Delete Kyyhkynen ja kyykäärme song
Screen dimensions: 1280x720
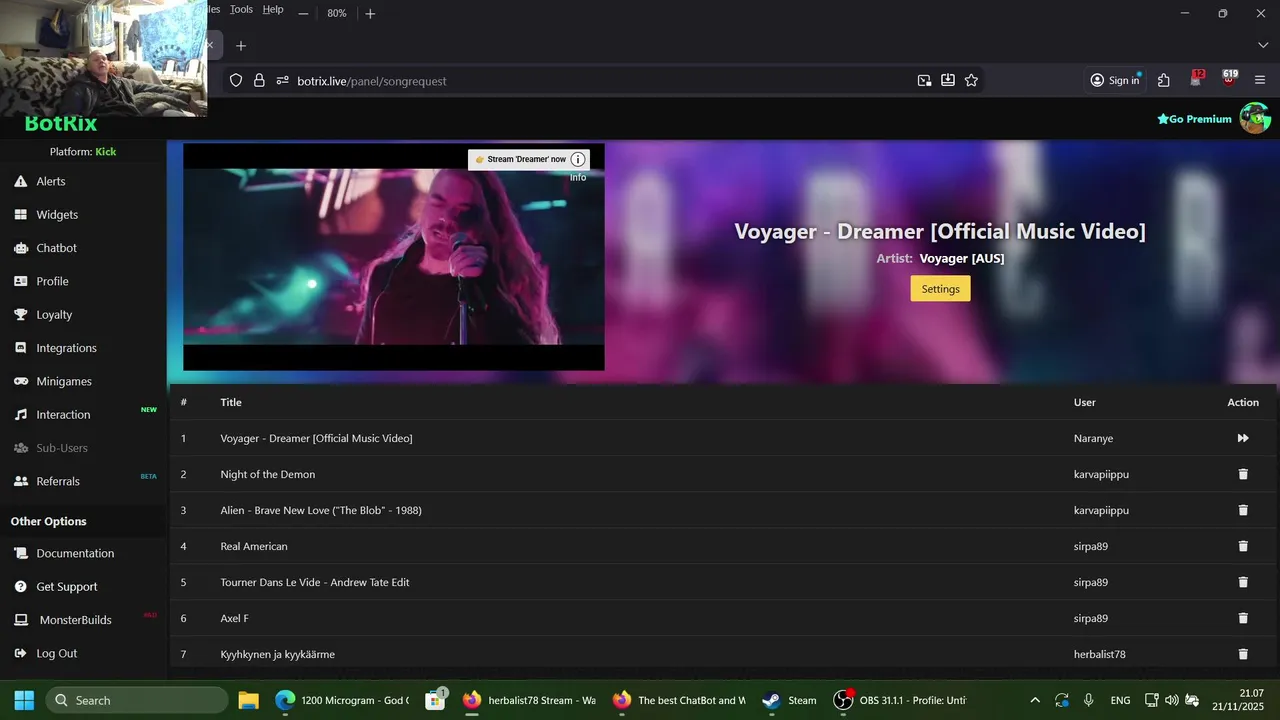click(1243, 654)
